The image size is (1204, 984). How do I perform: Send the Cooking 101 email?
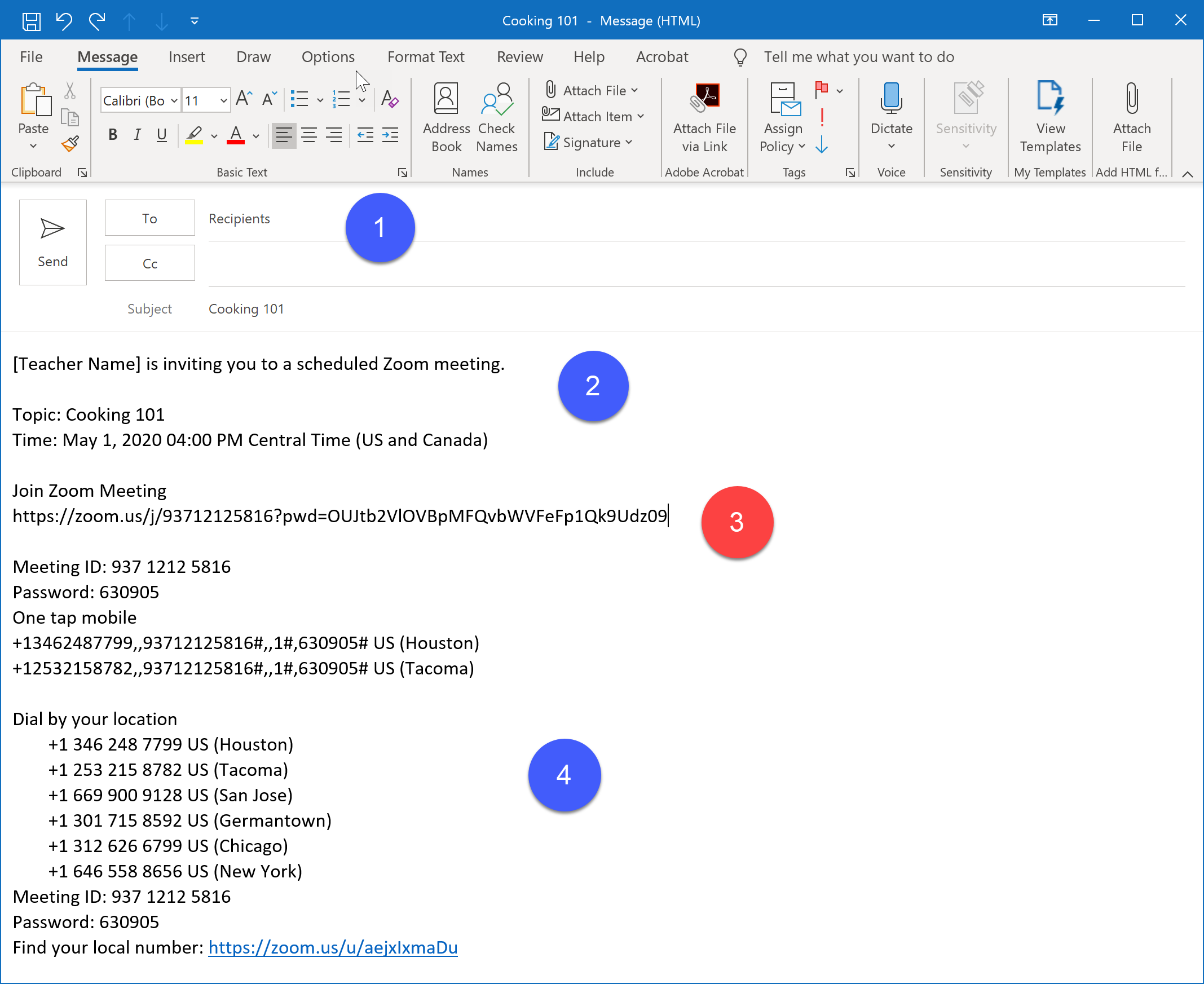(x=52, y=242)
